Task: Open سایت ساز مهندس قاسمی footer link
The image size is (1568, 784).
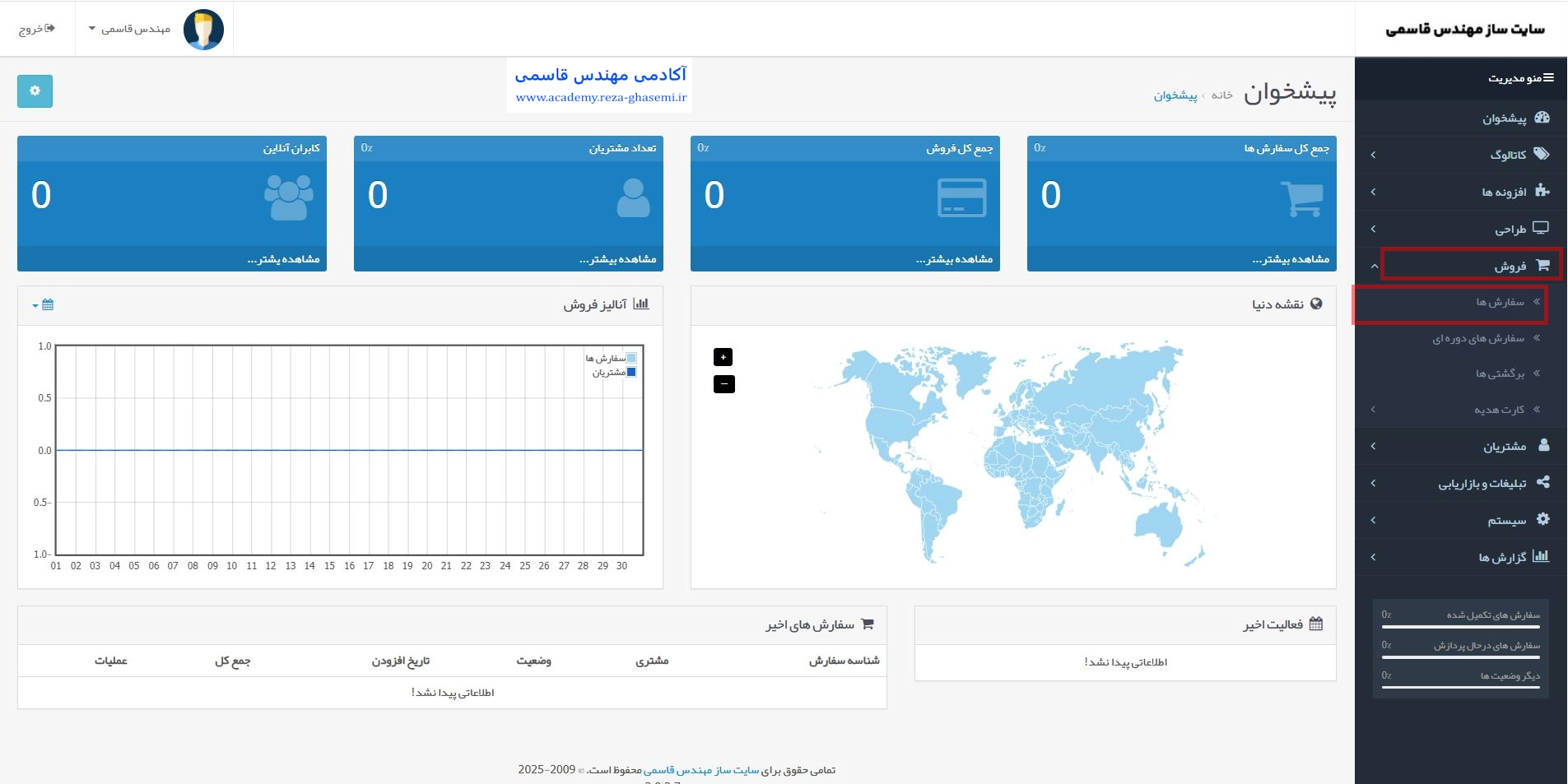Action: point(700,770)
